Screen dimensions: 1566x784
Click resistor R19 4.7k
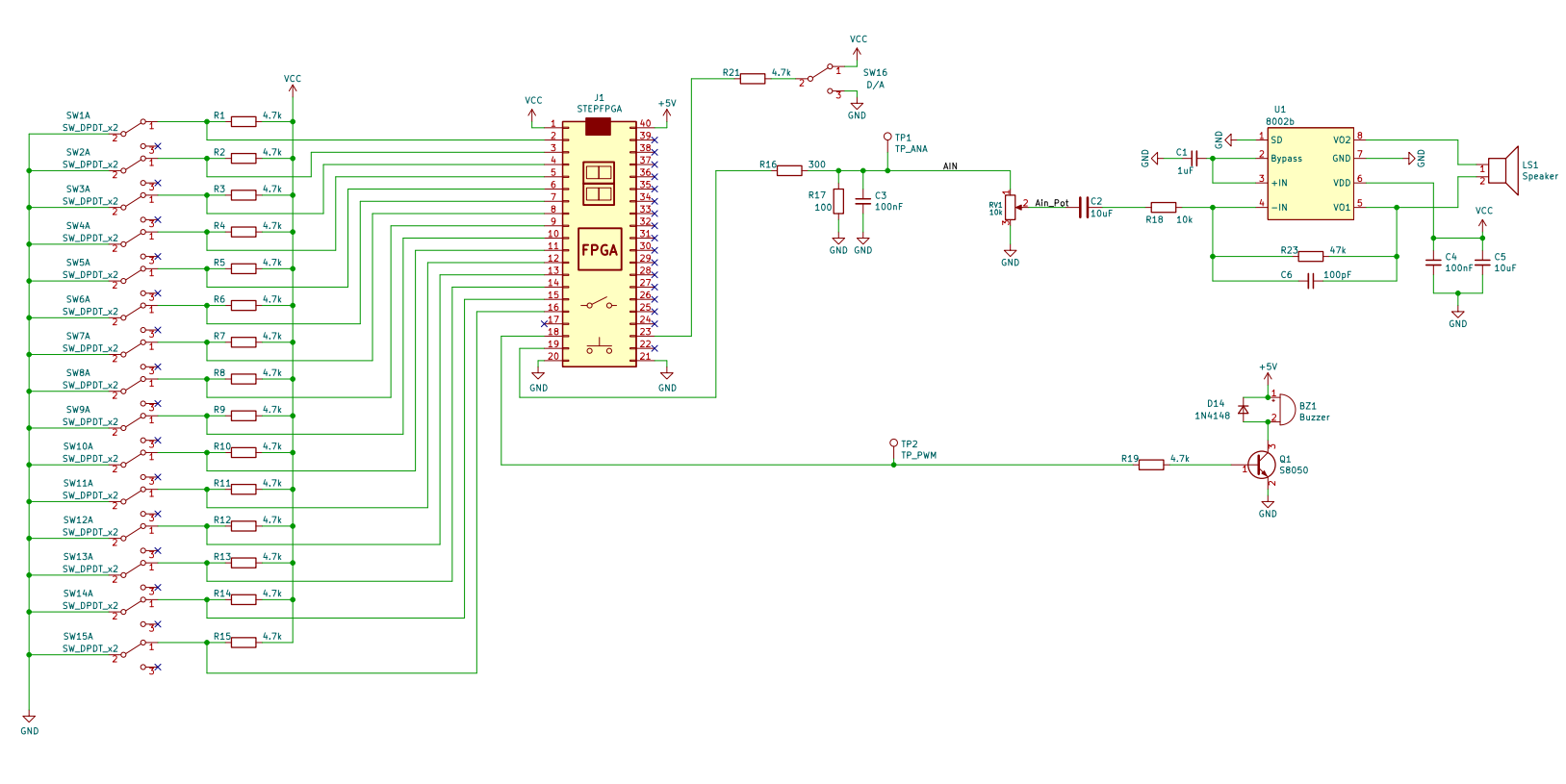click(1151, 465)
